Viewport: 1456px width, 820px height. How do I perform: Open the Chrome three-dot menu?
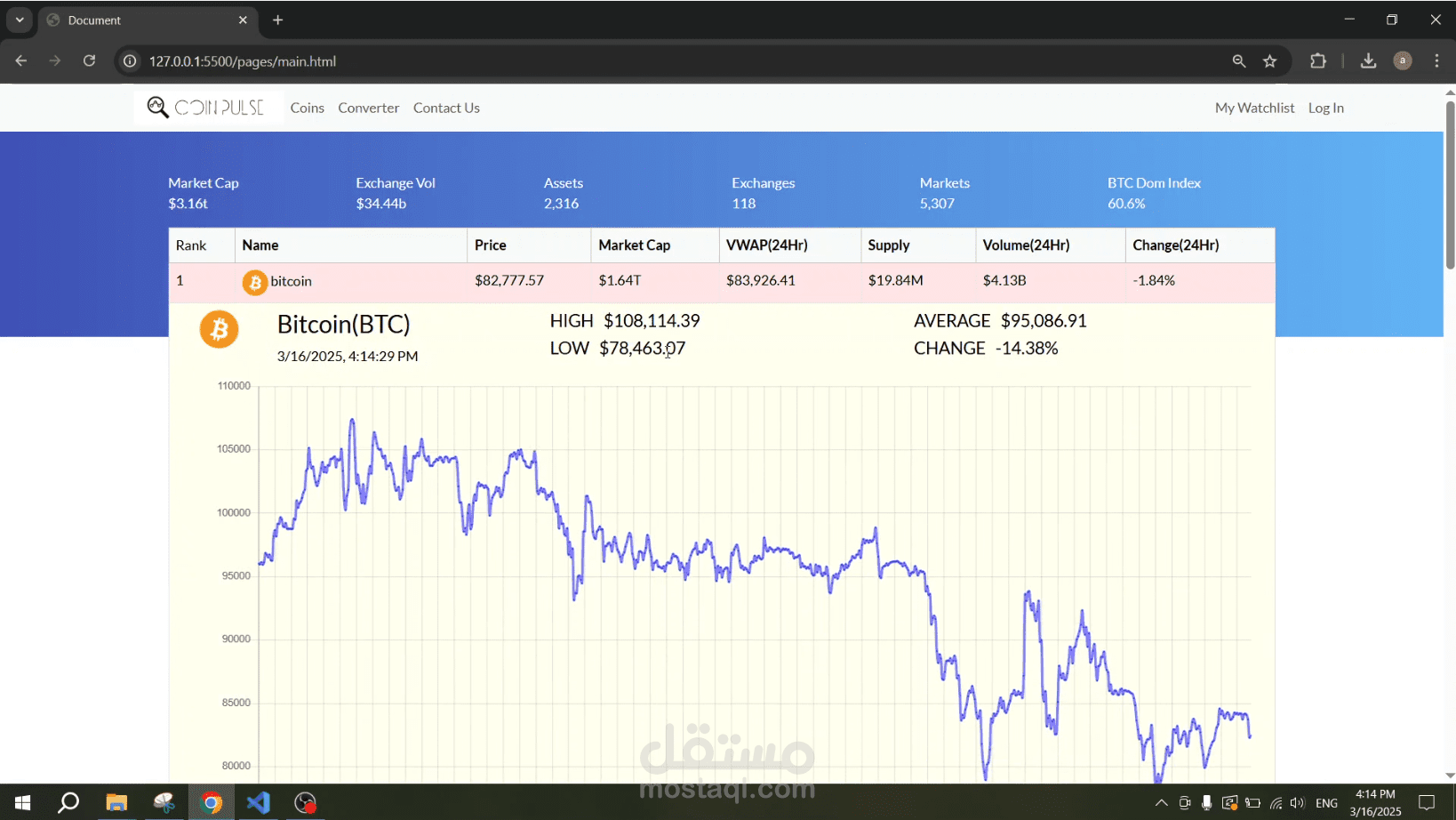tap(1436, 60)
